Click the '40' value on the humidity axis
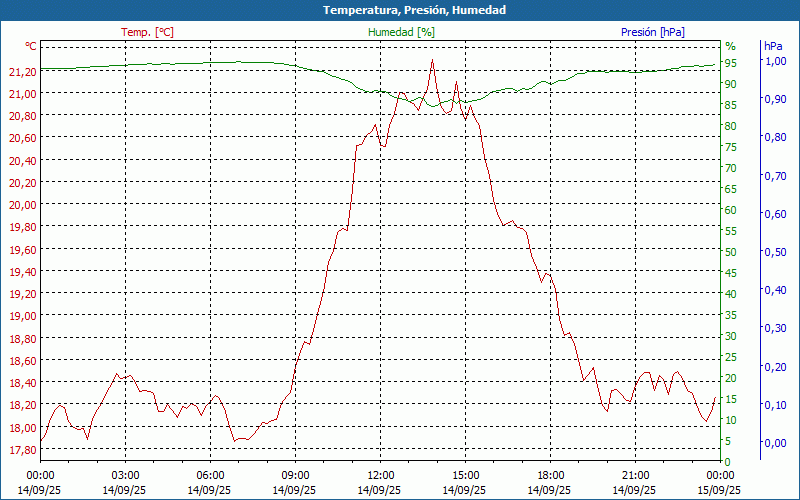This screenshot has width=800, height=500. [x=731, y=294]
